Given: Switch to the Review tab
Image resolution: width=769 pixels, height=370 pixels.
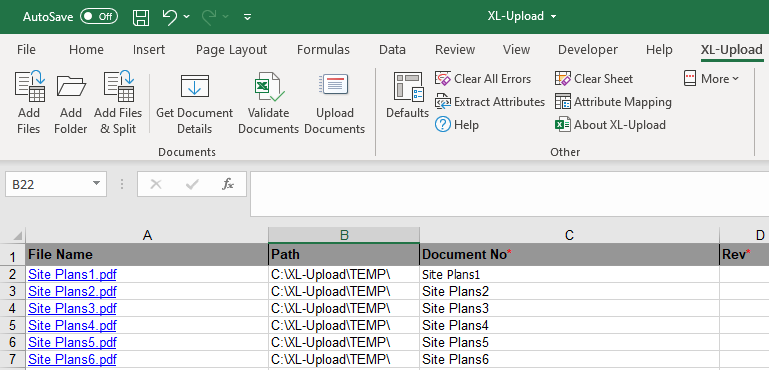Looking at the screenshot, I should click(x=455, y=50).
